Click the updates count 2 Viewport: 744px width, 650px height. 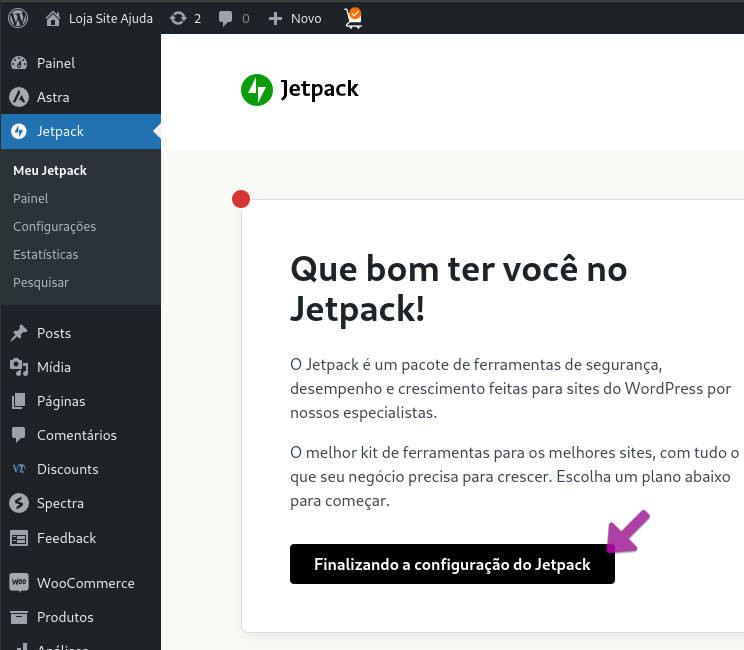tap(197, 19)
